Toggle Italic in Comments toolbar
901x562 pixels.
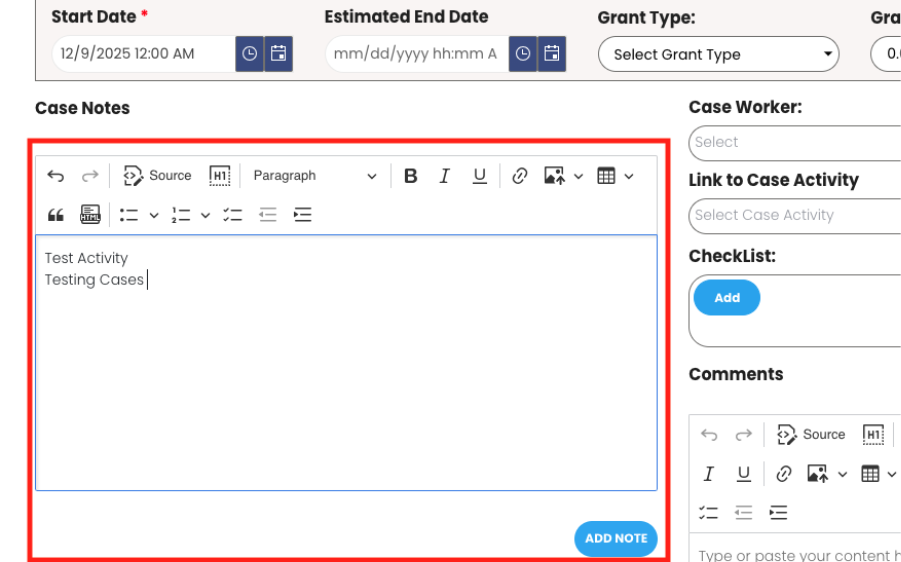tap(709, 474)
